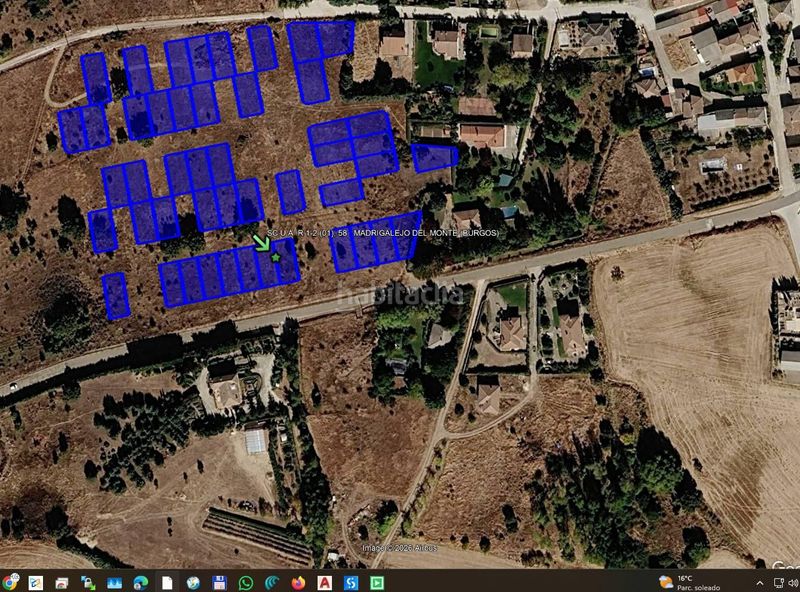Open the Earth globe taskbar icon
The height and width of the screenshot is (592, 800).
[193, 582]
